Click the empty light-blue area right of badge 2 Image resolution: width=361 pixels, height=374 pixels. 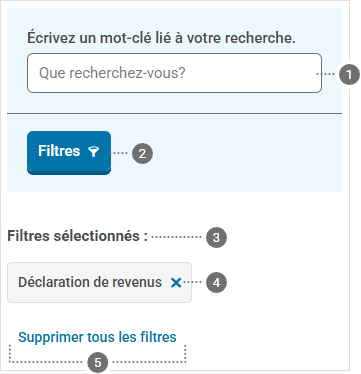(x=247, y=153)
